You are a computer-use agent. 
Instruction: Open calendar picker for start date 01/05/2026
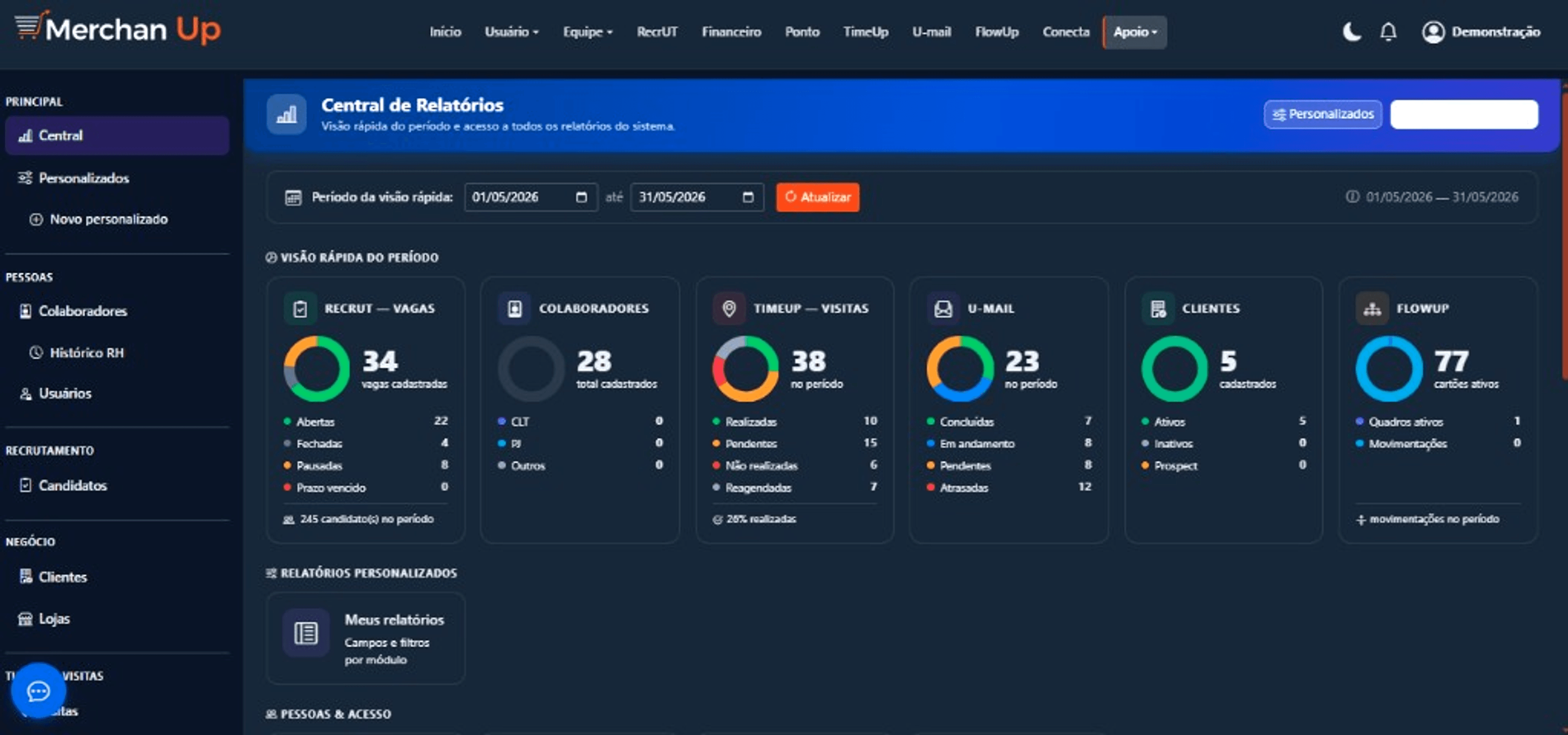coord(581,197)
